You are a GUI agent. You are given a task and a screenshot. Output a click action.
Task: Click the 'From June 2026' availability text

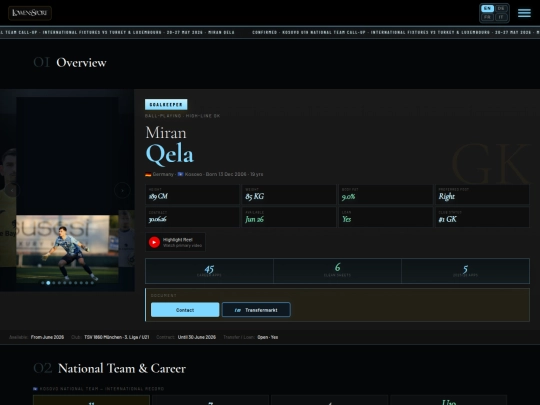click(47, 337)
